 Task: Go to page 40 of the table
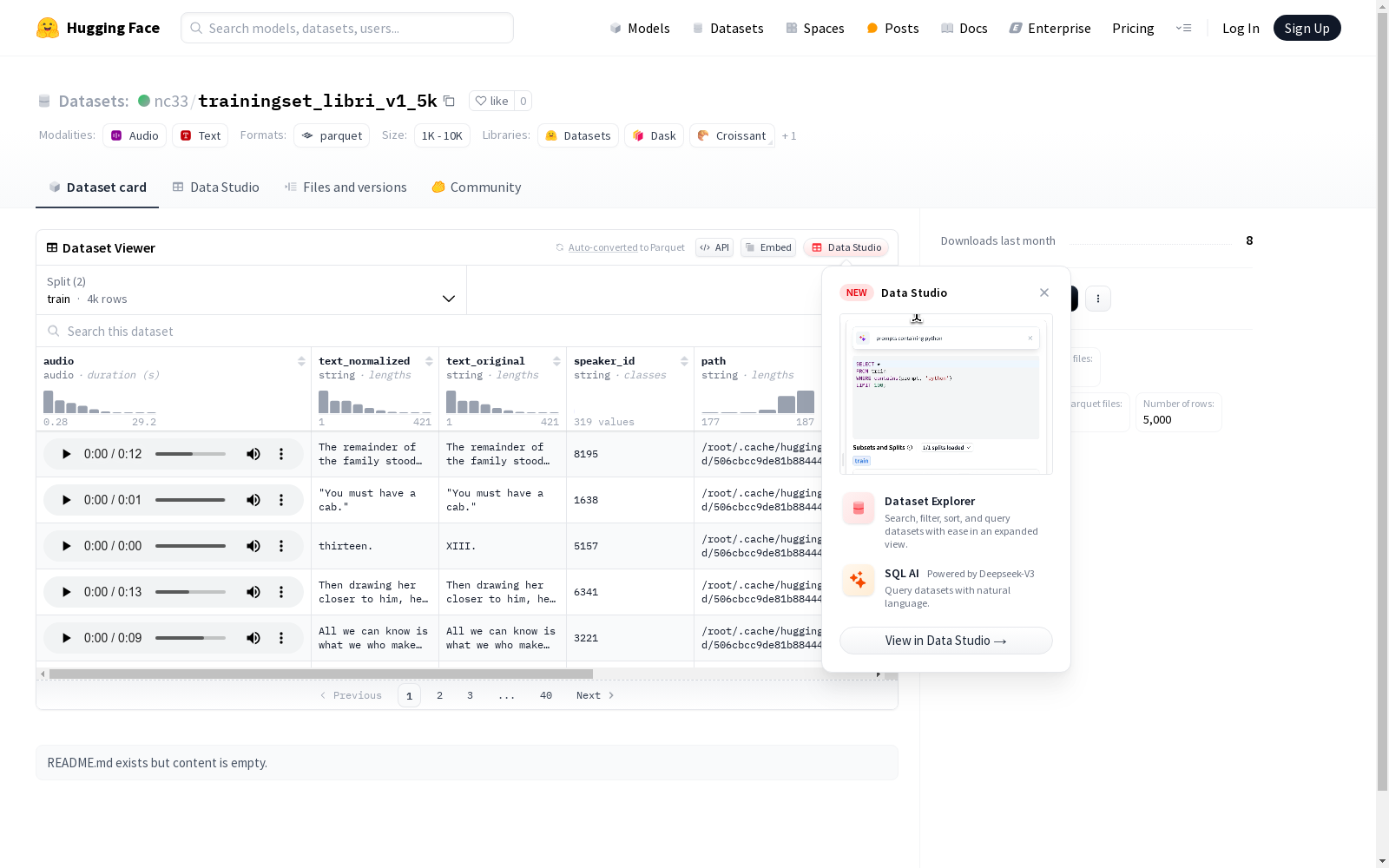pyautogui.click(x=546, y=695)
